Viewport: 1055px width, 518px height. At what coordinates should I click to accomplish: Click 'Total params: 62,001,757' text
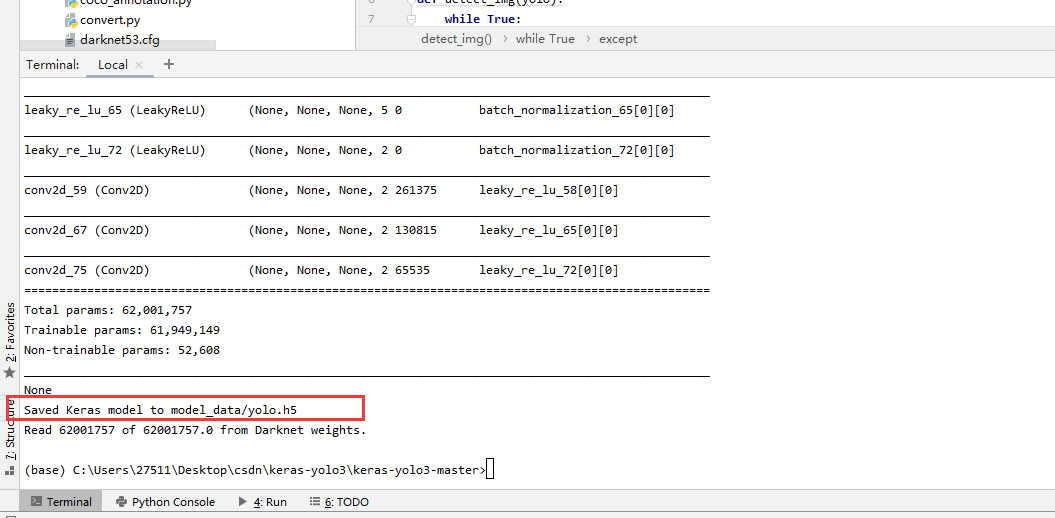pos(108,310)
